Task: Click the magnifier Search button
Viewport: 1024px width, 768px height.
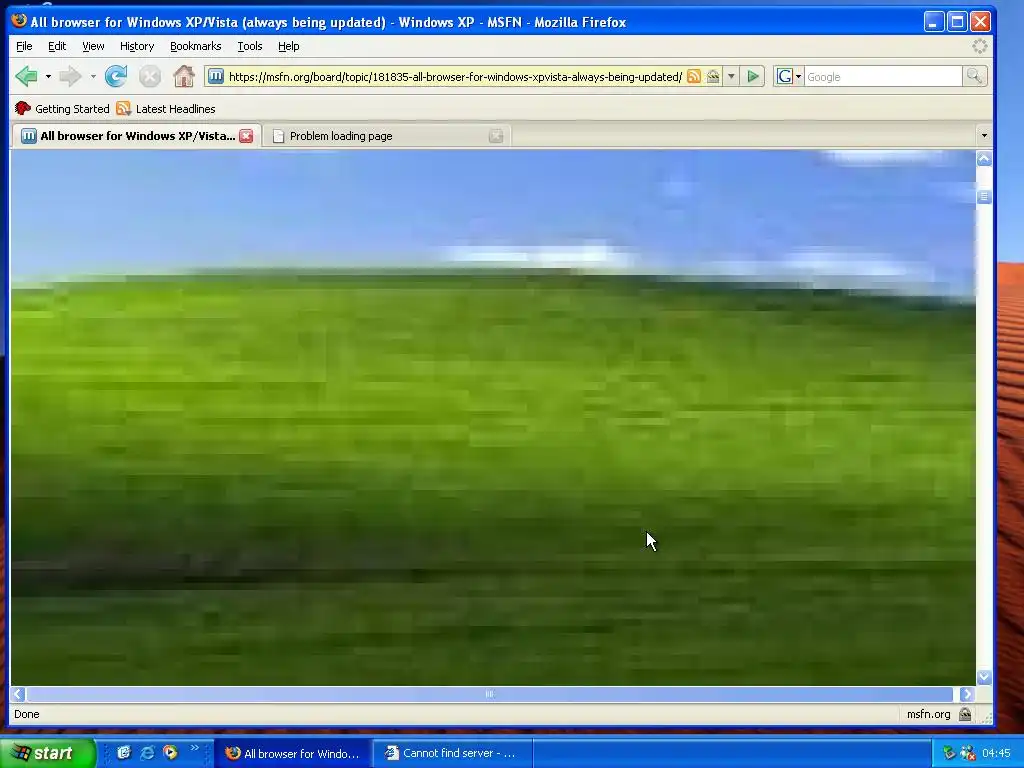Action: point(974,76)
